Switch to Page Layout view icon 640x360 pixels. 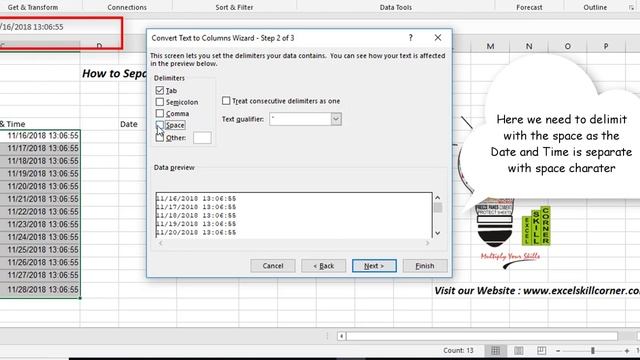[518, 351]
